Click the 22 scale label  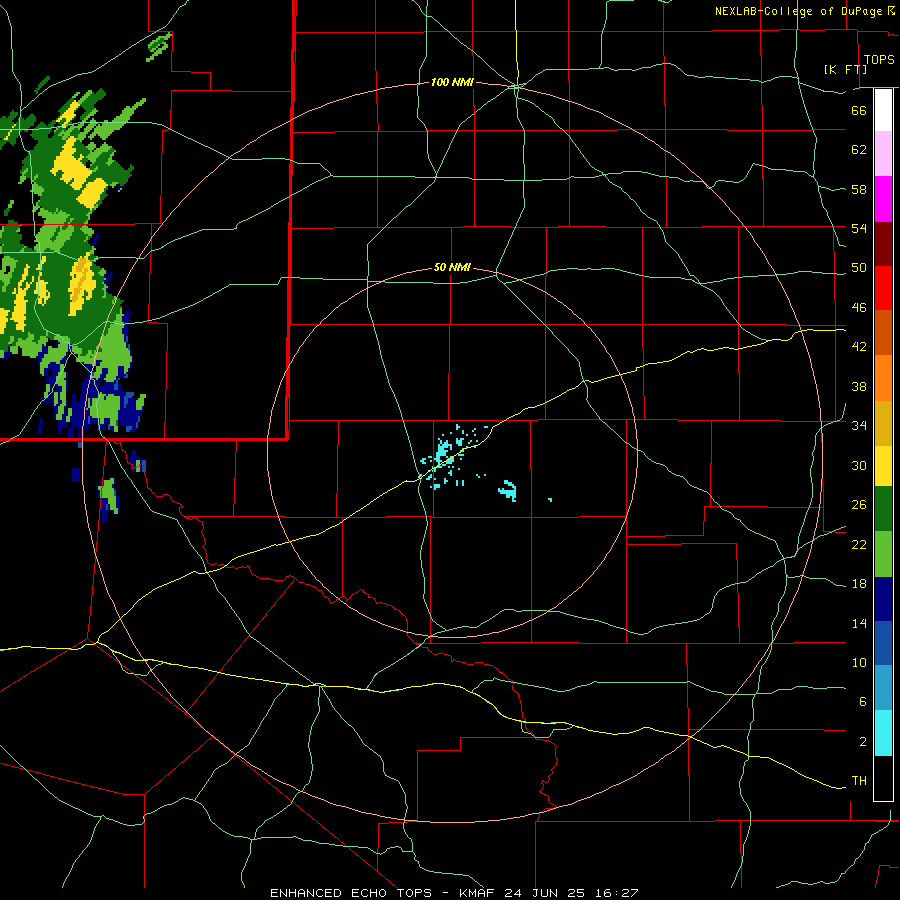pyautogui.click(x=859, y=544)
